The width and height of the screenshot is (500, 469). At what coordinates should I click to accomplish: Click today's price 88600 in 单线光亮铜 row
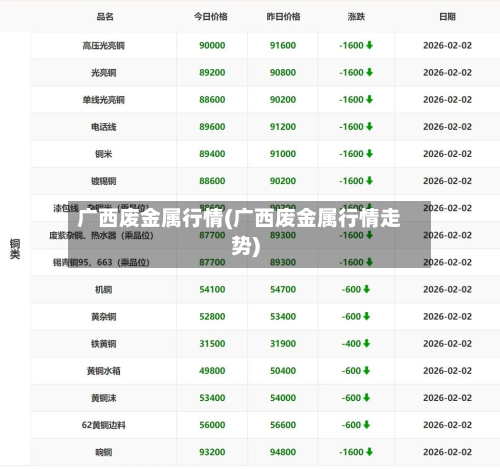point(212,100)
